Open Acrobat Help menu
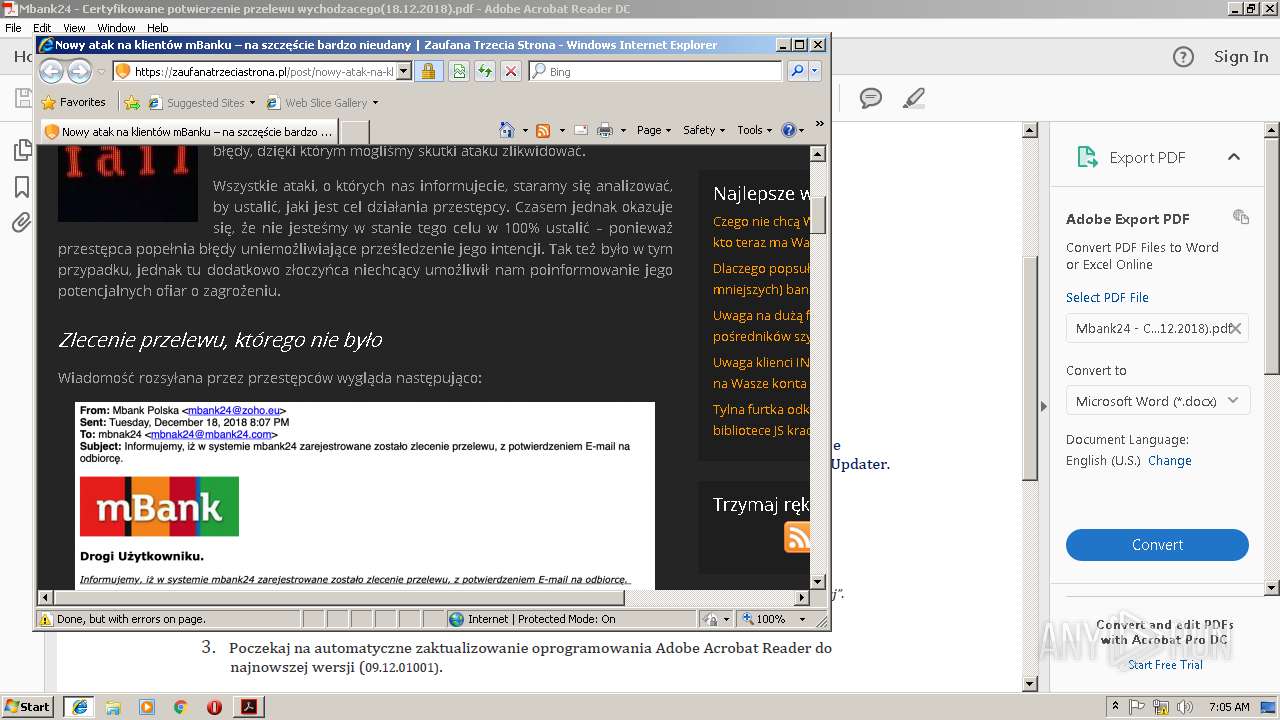Image resolution: width=1280 pixels, height=720 pixels. point(158,28)
